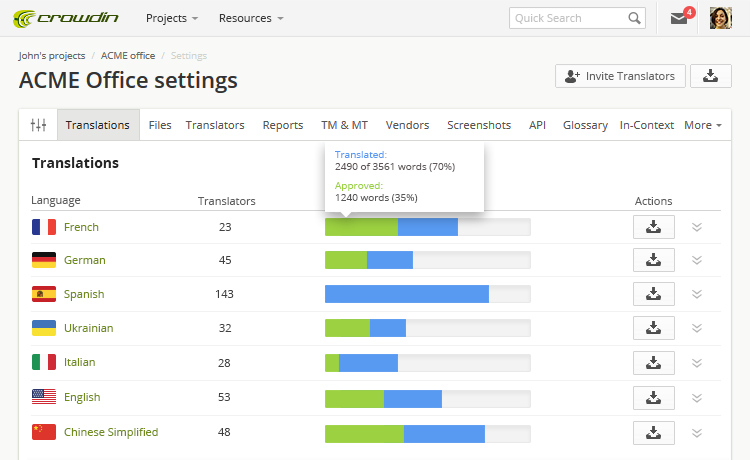The width and height of the screenshot is (750, 460).
Task: Click the US flag for English
Action: 44,397
